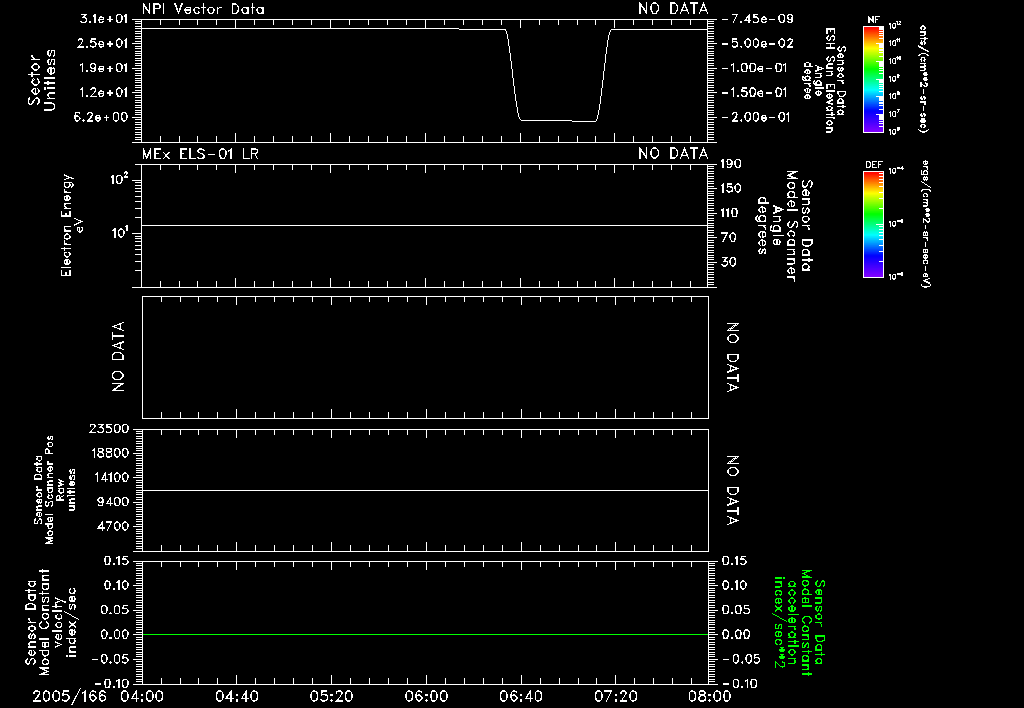Click the 06:40 time axis label
Image resolution: width=1024 pixels, height=708 pixels.
[x=520, y=696]
